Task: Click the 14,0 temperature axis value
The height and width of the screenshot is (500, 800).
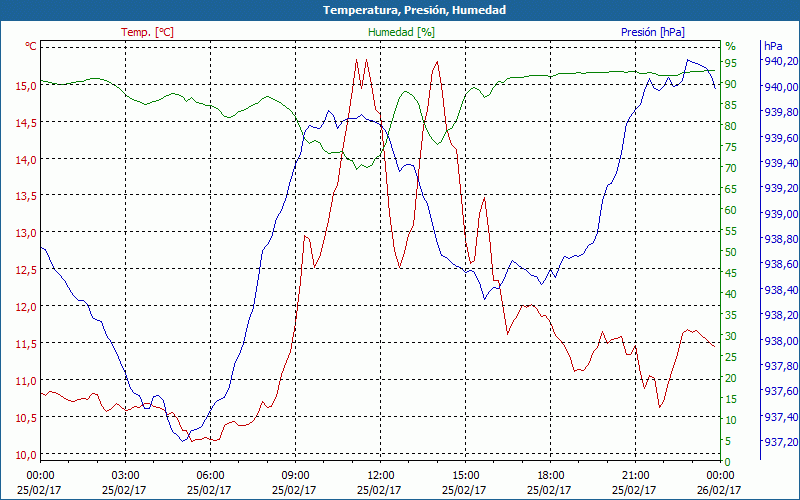Action: pyautogui.click(x=26, y=160)
